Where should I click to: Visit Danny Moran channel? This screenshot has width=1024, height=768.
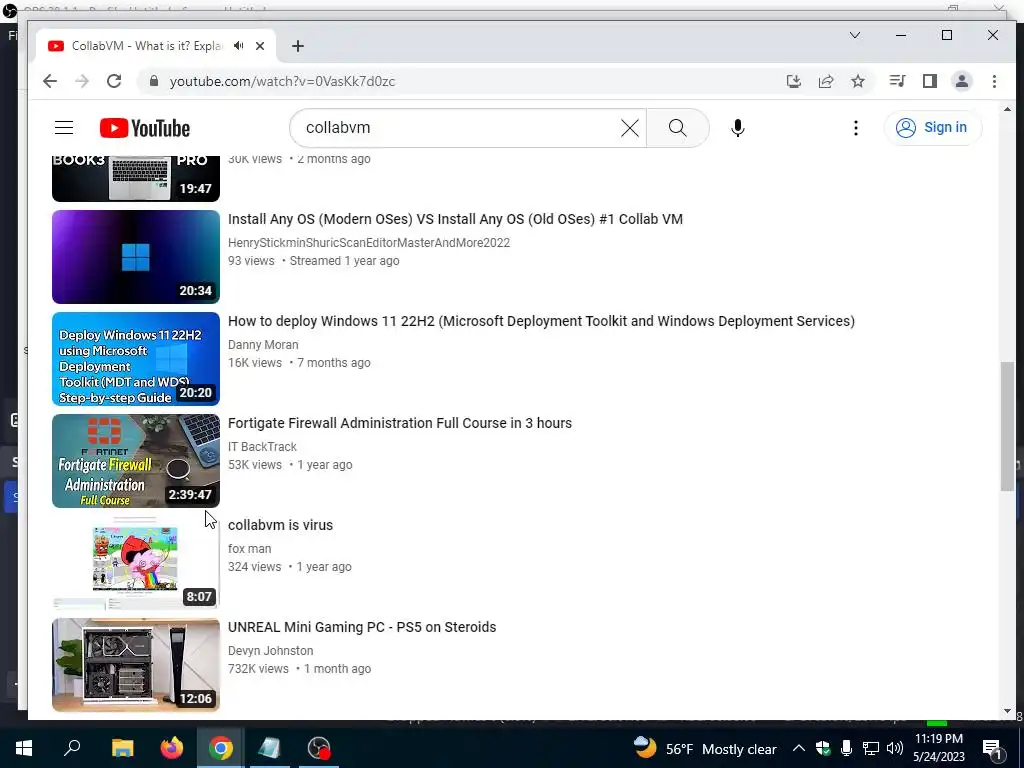point(263,345)
